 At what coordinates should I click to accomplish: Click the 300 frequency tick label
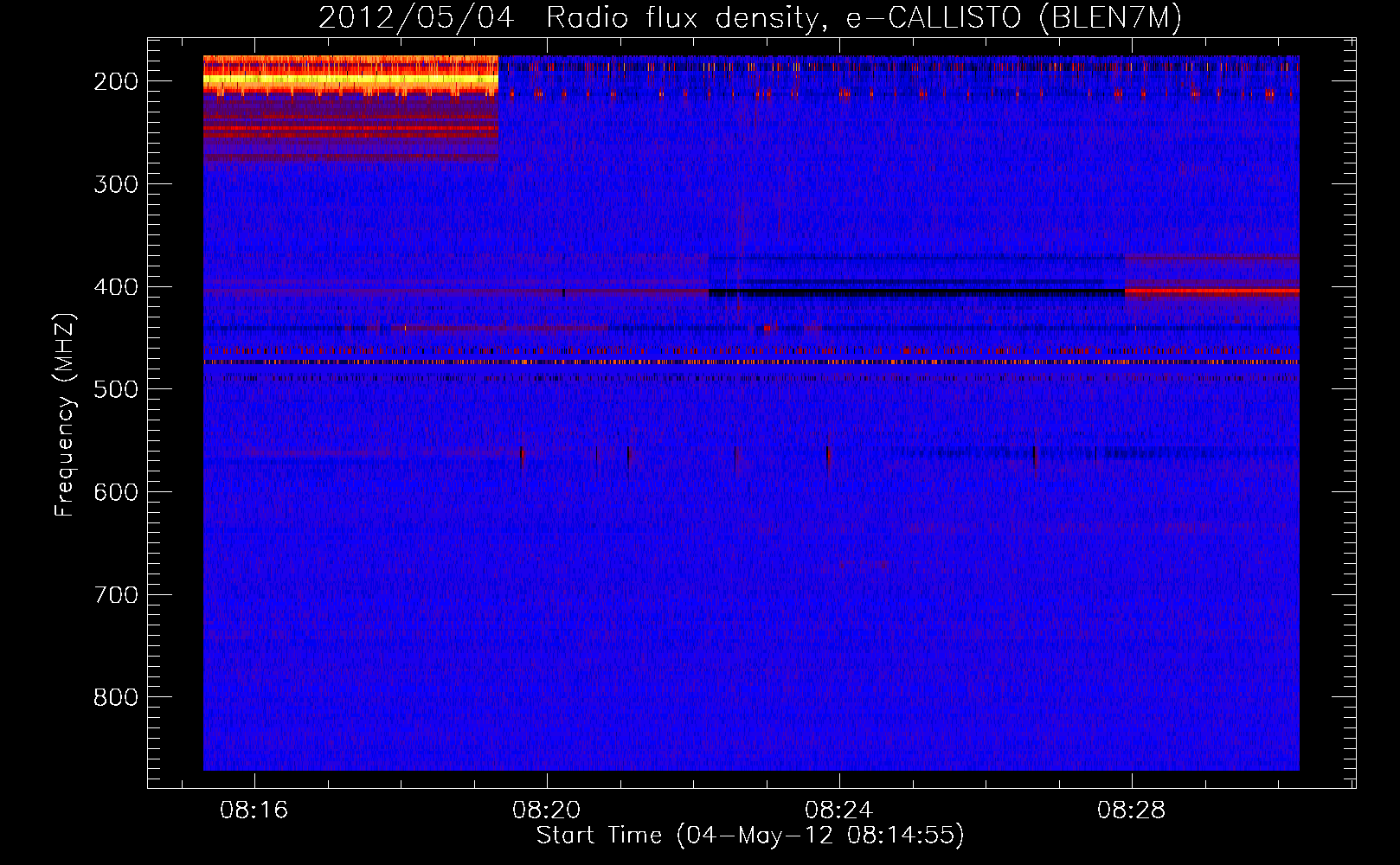click(x=116, y=184)
